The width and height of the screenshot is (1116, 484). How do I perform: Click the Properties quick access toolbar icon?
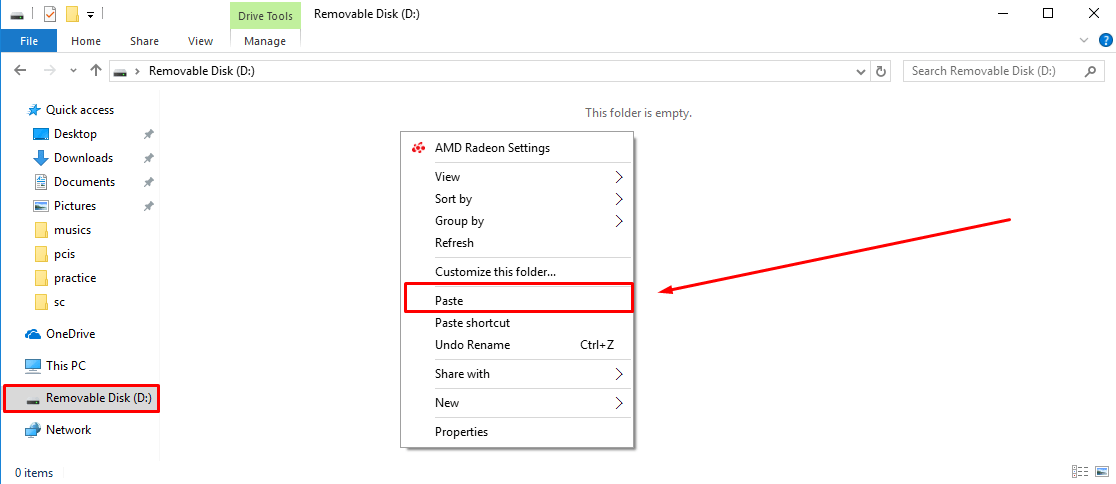[x=50, y=14]
